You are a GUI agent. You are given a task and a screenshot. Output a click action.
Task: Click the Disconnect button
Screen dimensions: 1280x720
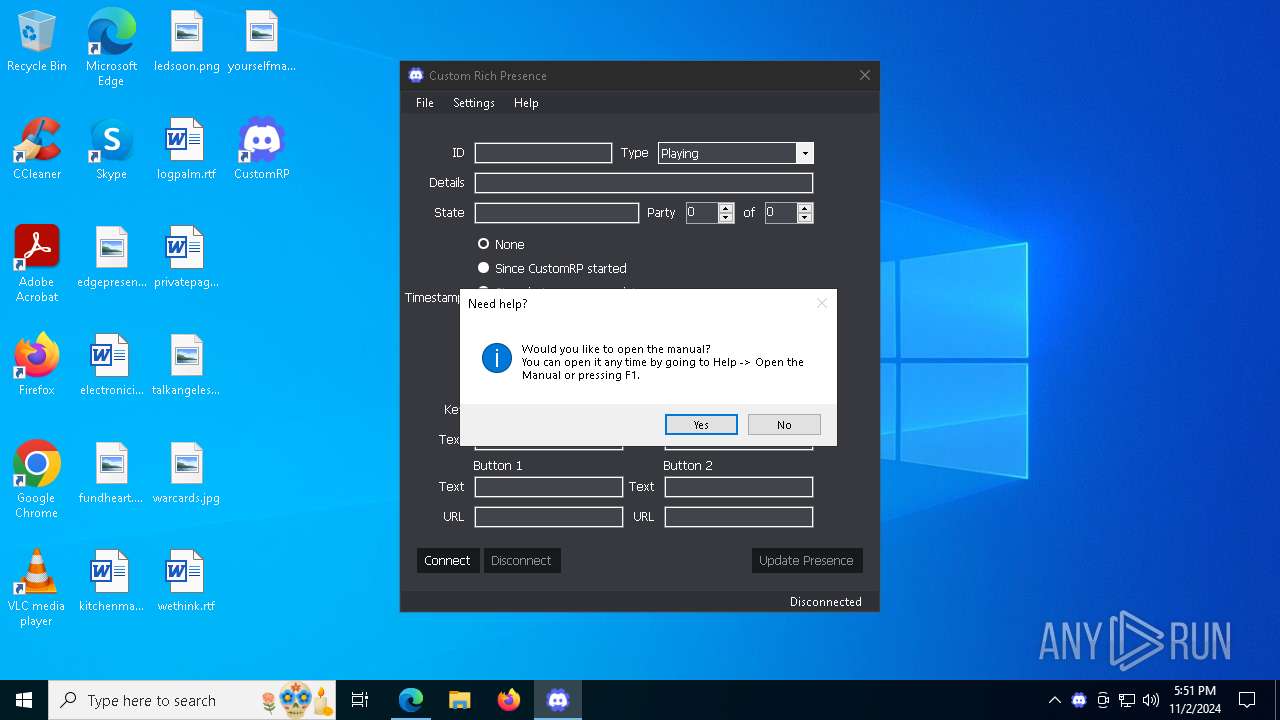point(521,561)
